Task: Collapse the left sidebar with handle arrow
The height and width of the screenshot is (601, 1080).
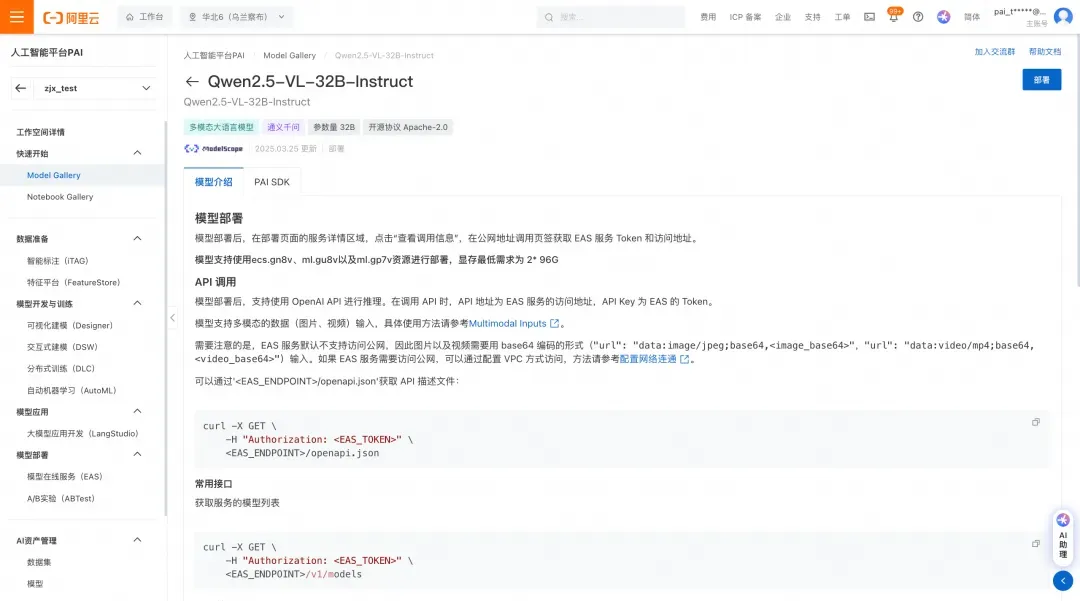Action: (172, 317)
